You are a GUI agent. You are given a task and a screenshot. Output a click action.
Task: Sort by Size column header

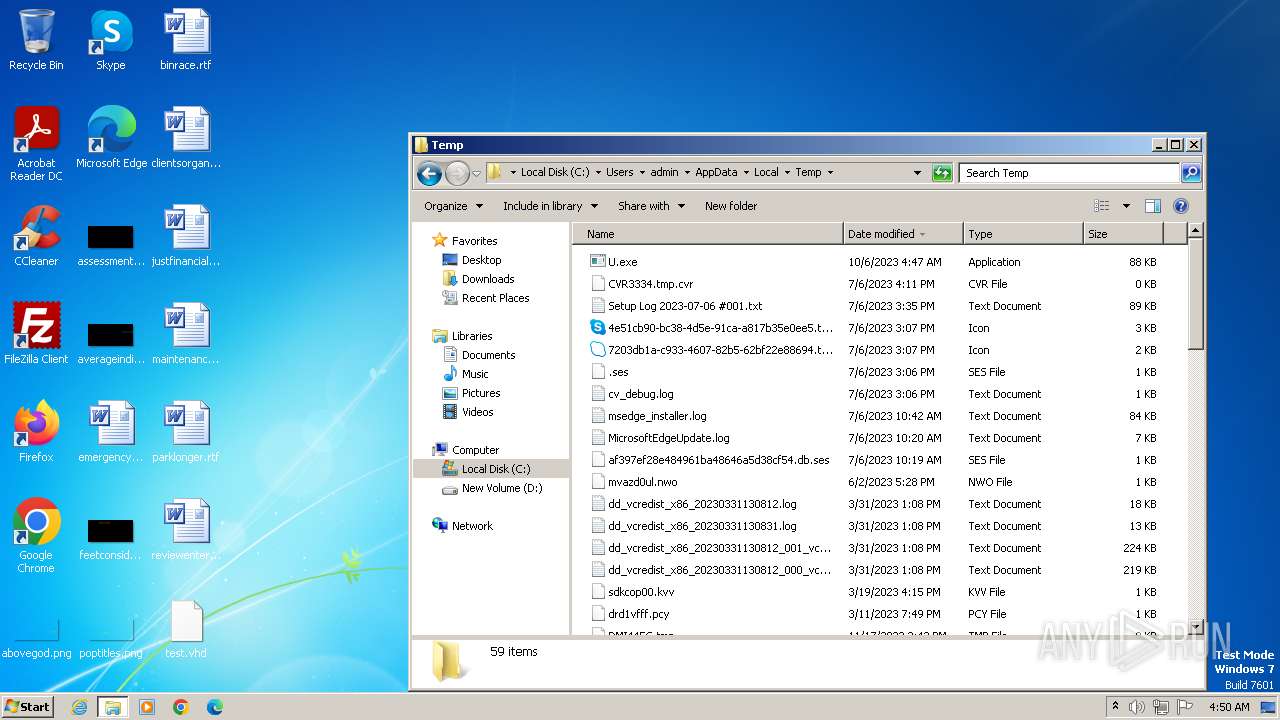[x=1123, y=234]
